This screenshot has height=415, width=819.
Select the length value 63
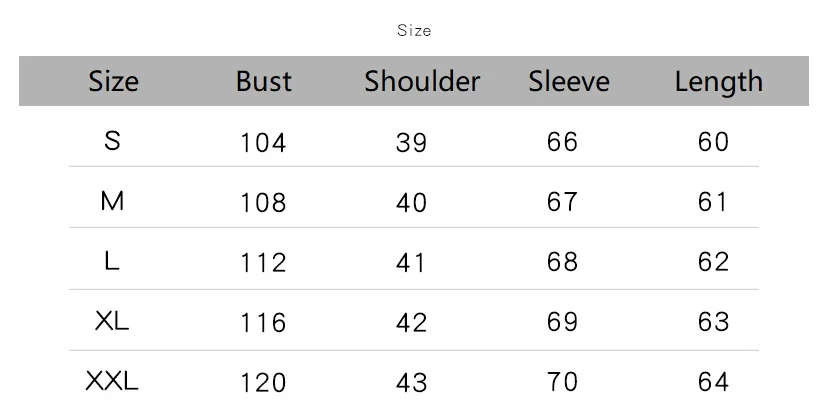[x=713, y=322]
